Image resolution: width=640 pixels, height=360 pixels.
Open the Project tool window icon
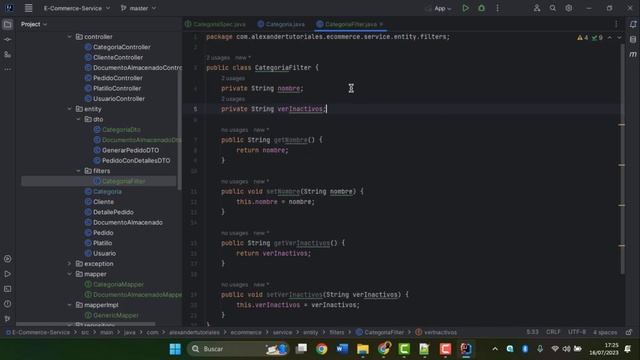click(x=7, y=24)
